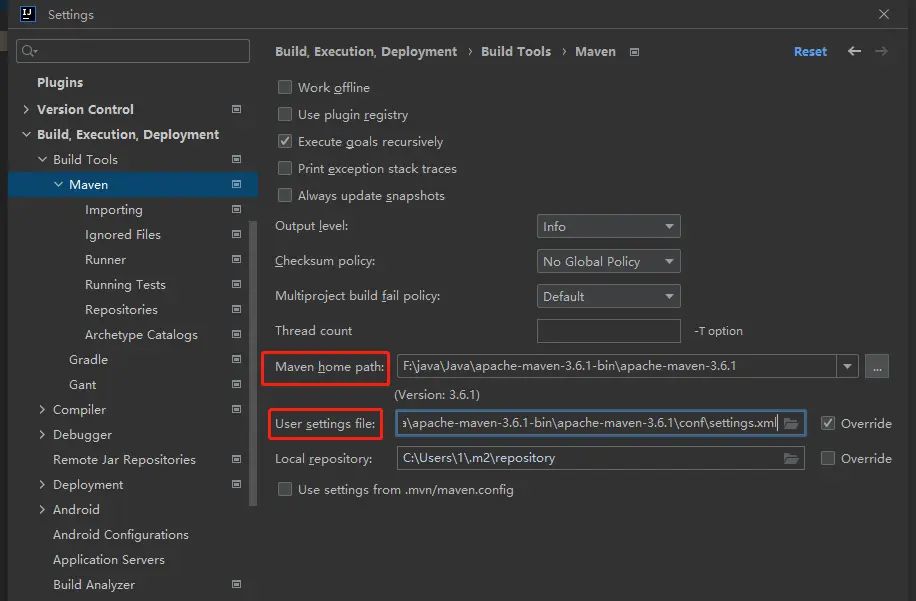Viewport: 916px width, 601px height.
Task: Expand the Compiler tree node
Action: [x=42, y=410]
